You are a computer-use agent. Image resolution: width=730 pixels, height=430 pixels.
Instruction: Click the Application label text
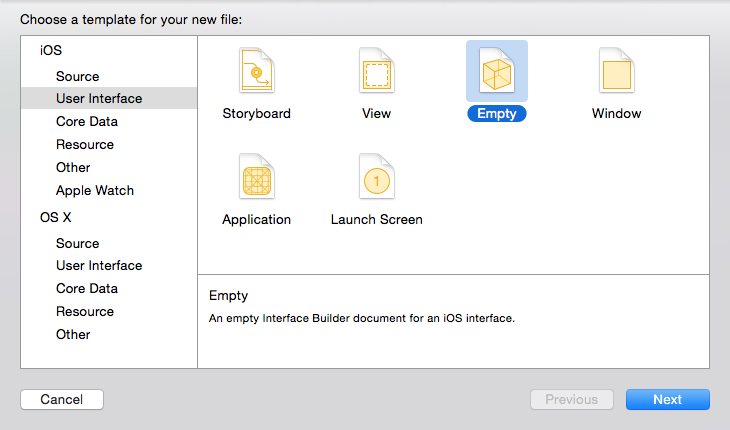coord(257,220)
